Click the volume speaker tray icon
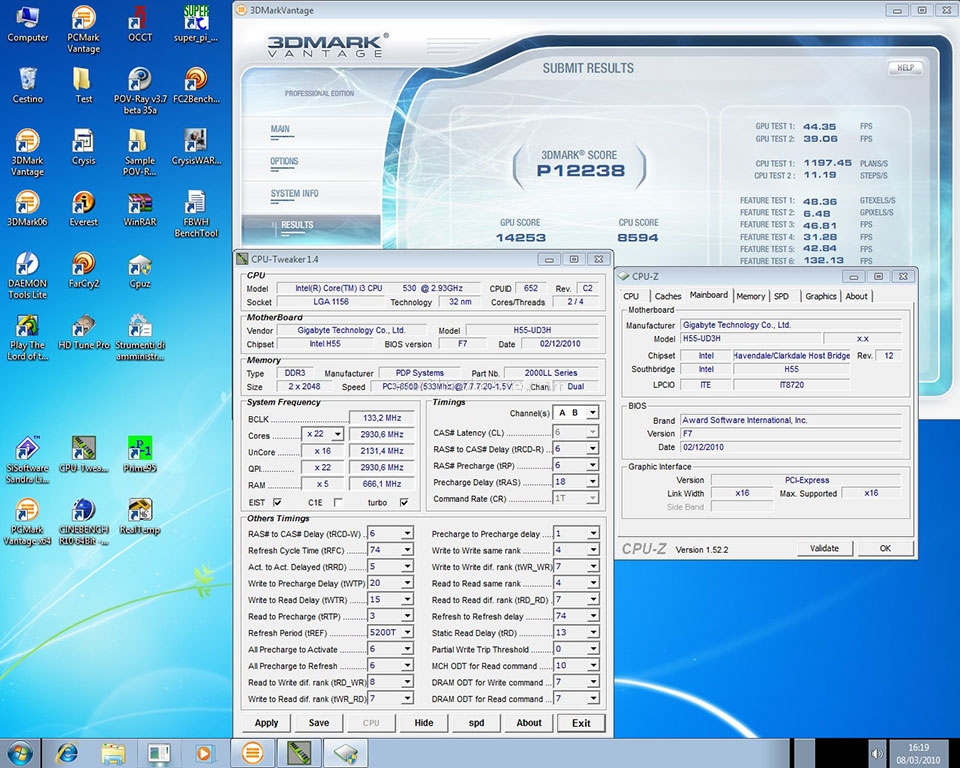 (x=877, y=754)
